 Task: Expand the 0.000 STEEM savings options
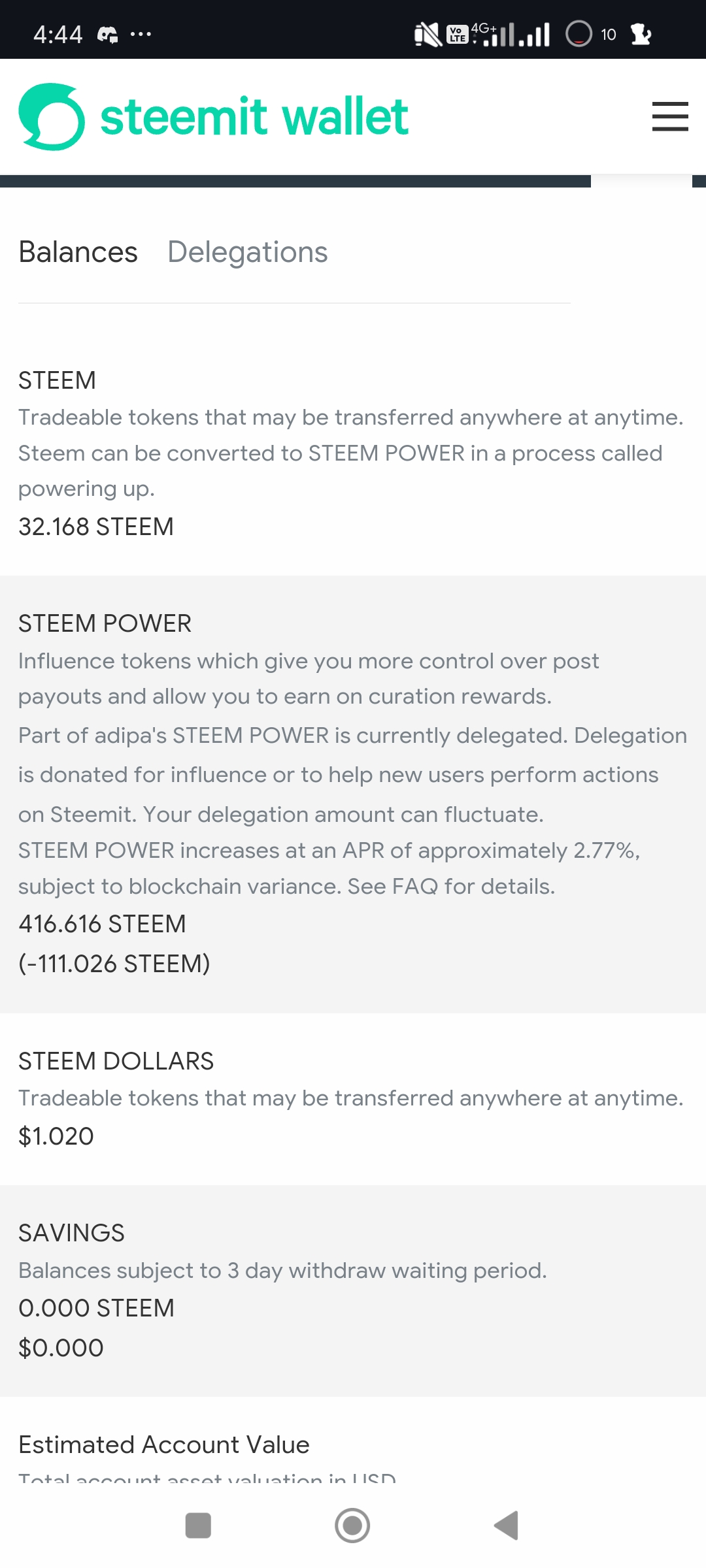coord(96,1308)
